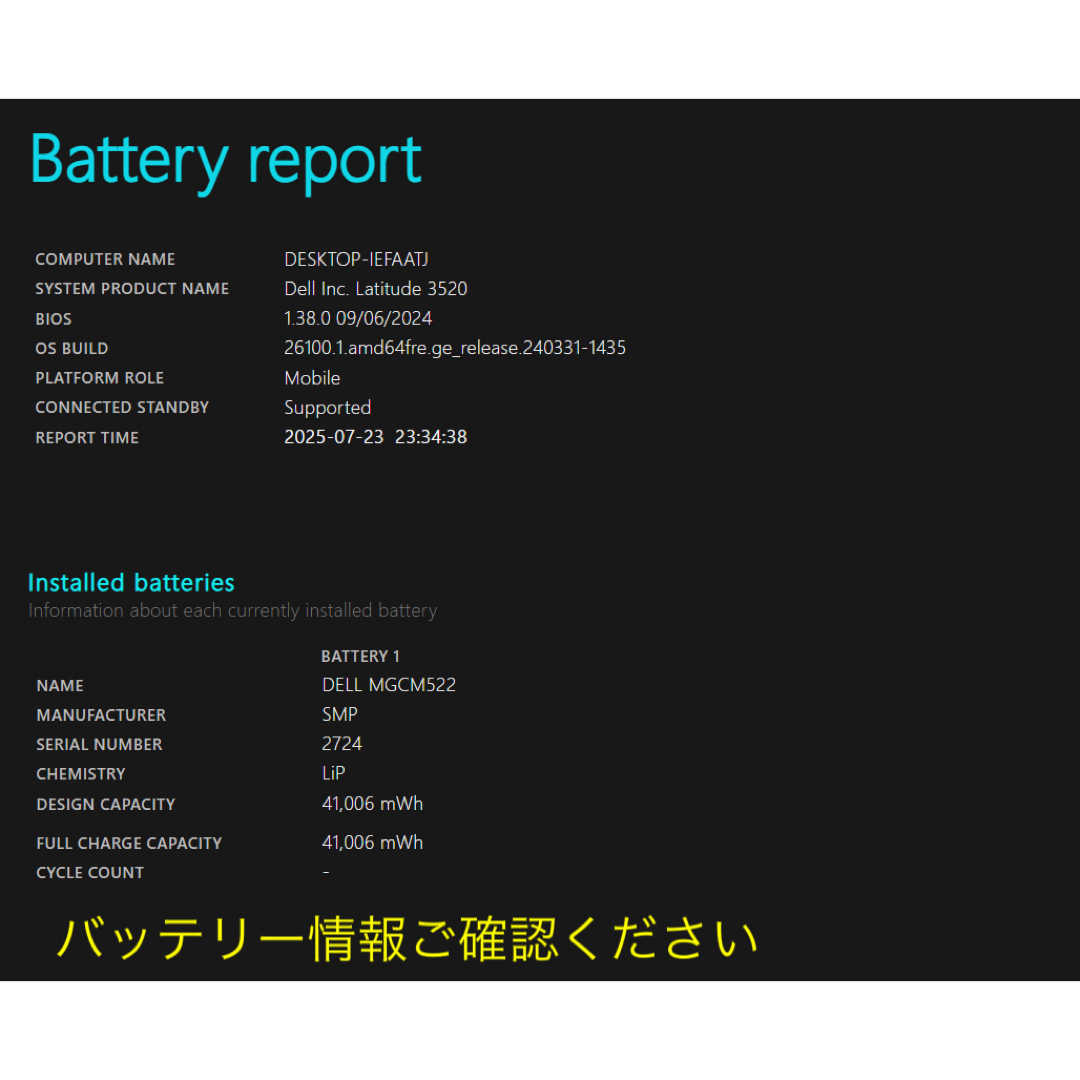Click the CHEMISTRY row label
The height and width of the screenshot is (1080, 1080).
click(x=81, y=774)
